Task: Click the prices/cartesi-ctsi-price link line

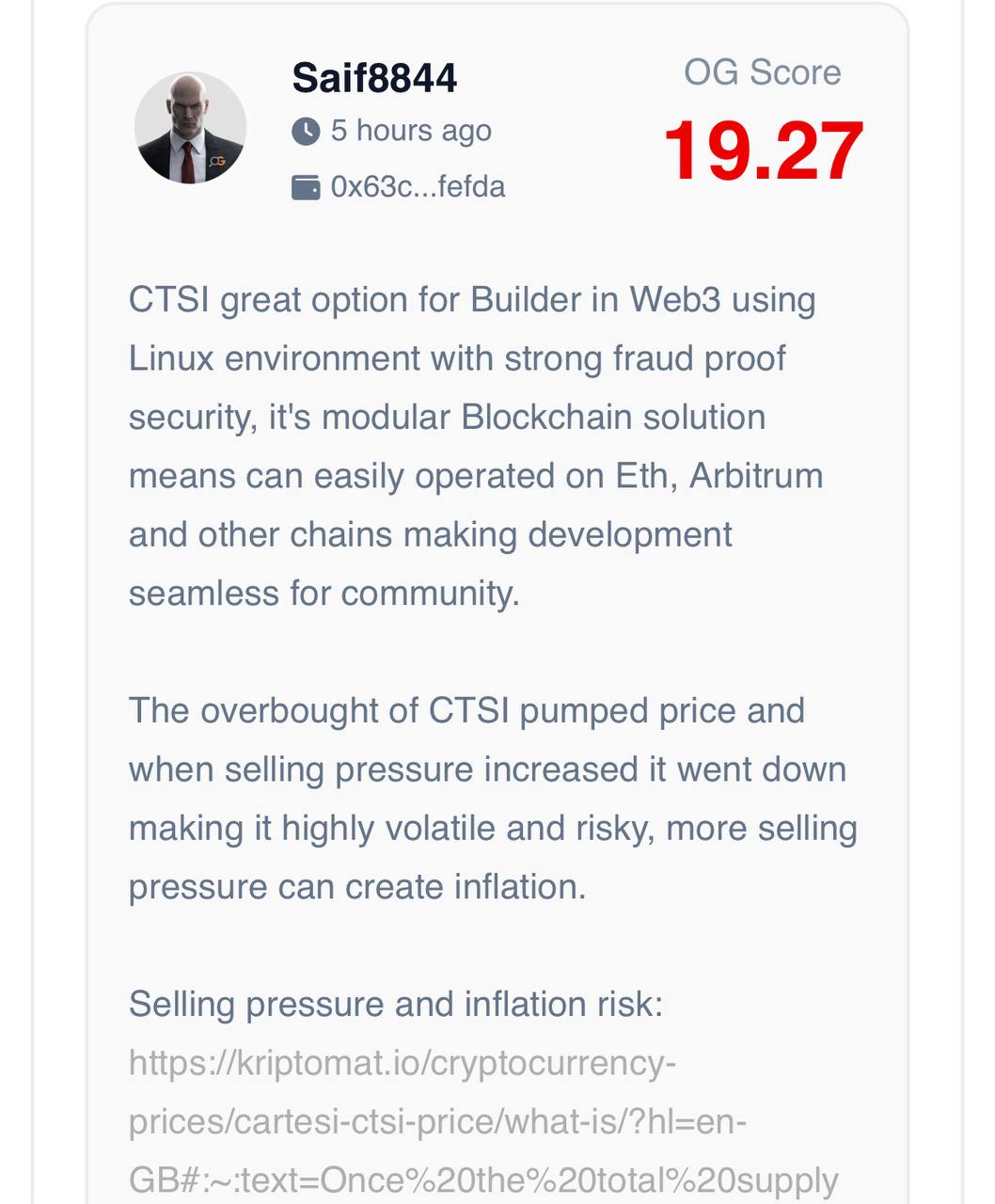Action: point(438,1122)
